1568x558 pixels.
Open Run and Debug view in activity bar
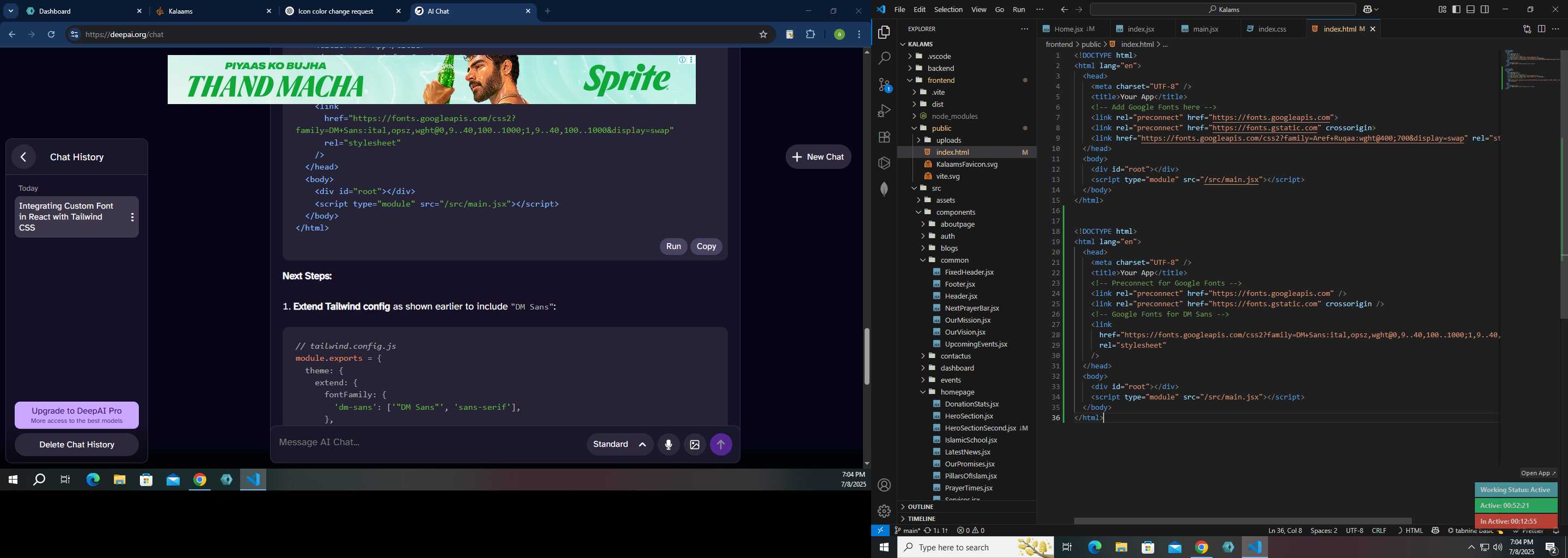point(884,111)
